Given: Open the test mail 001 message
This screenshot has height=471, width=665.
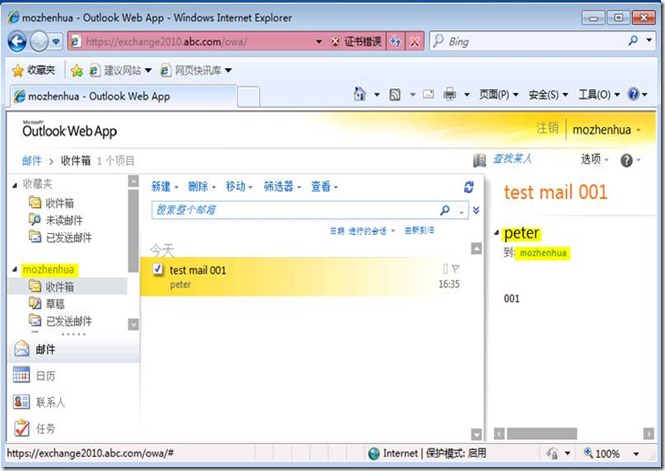Looking at the screenshot, I should click(x=300, y=276).
